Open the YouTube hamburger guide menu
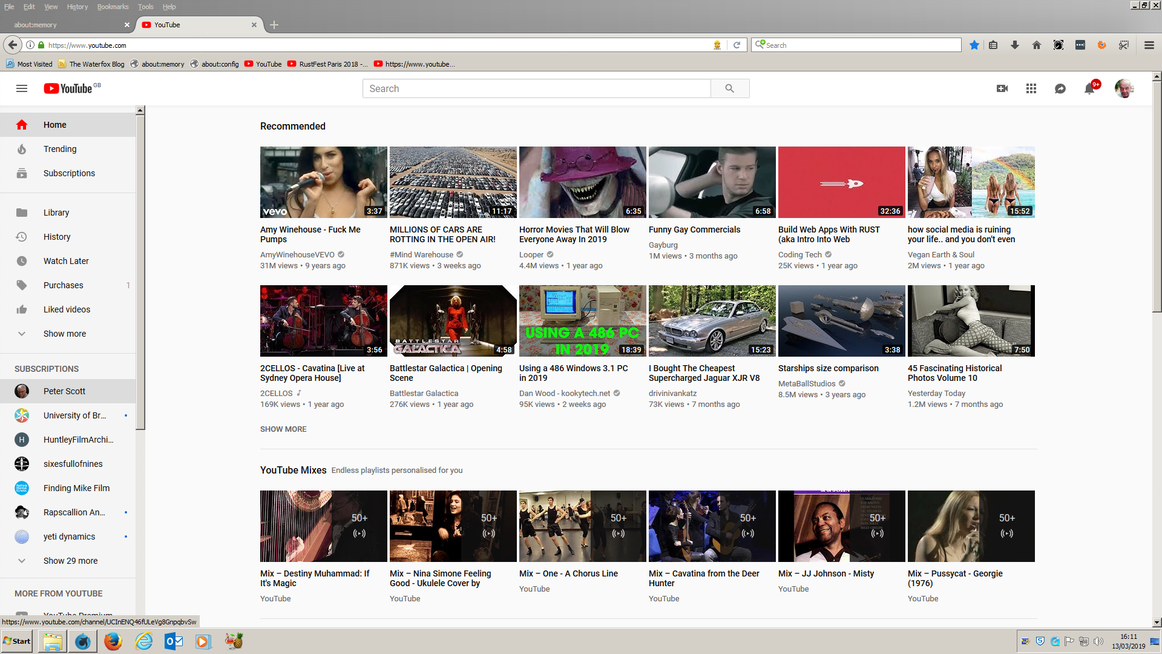The height and width of the screenshot is (654, 1162). click(21, 88)
